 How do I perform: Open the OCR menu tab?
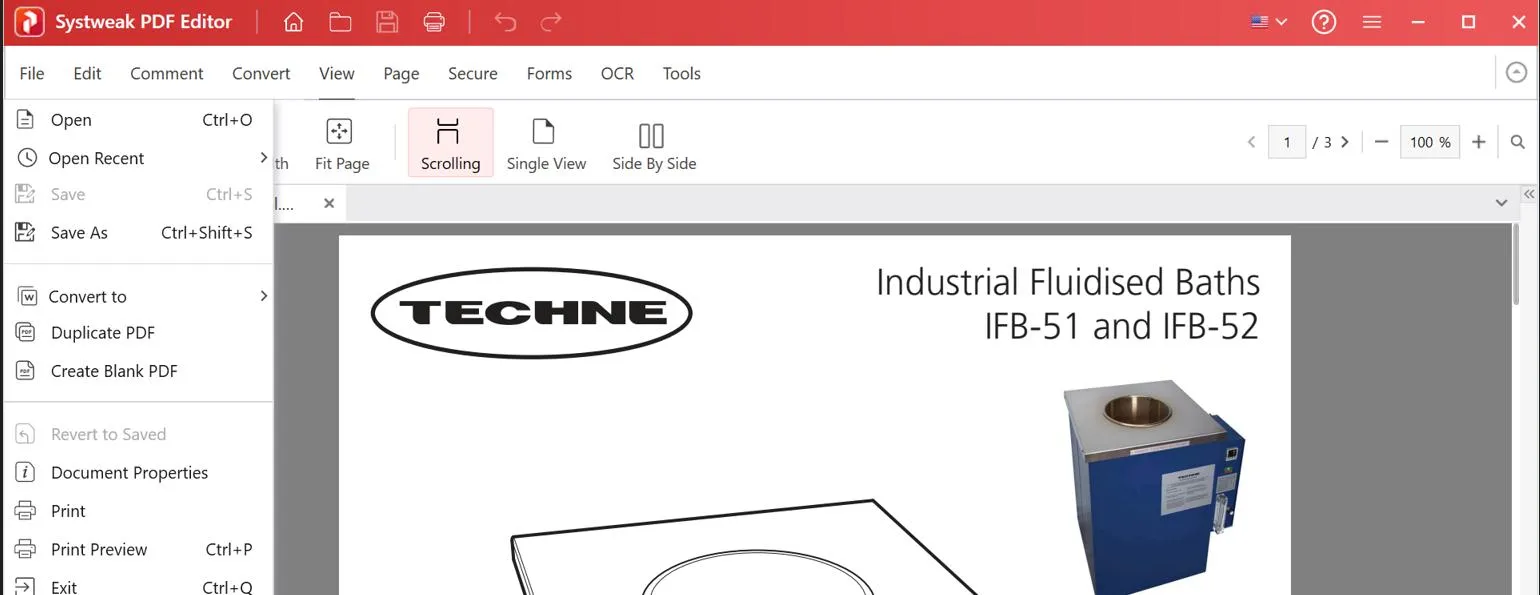(x=617, y=73)
